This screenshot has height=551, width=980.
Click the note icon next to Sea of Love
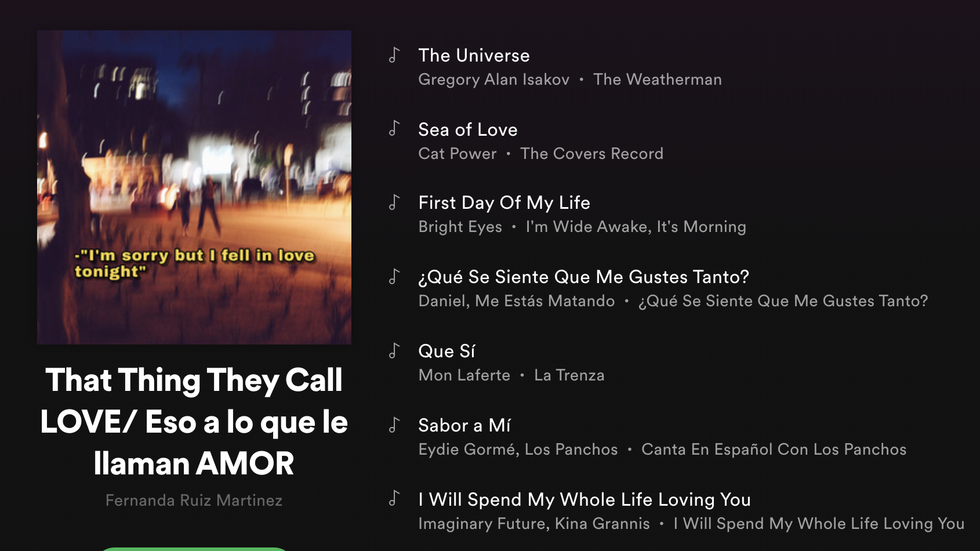click(x=394, y=129)
